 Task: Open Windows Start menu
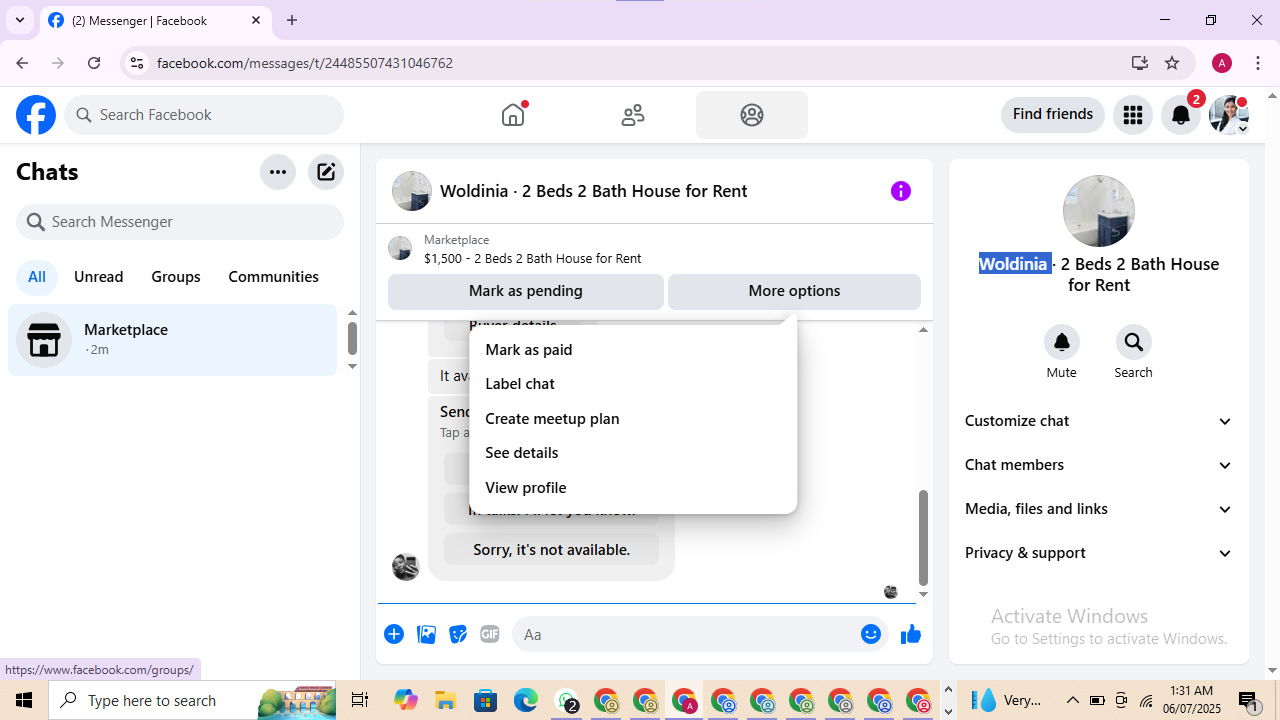(x=24, y=700)
